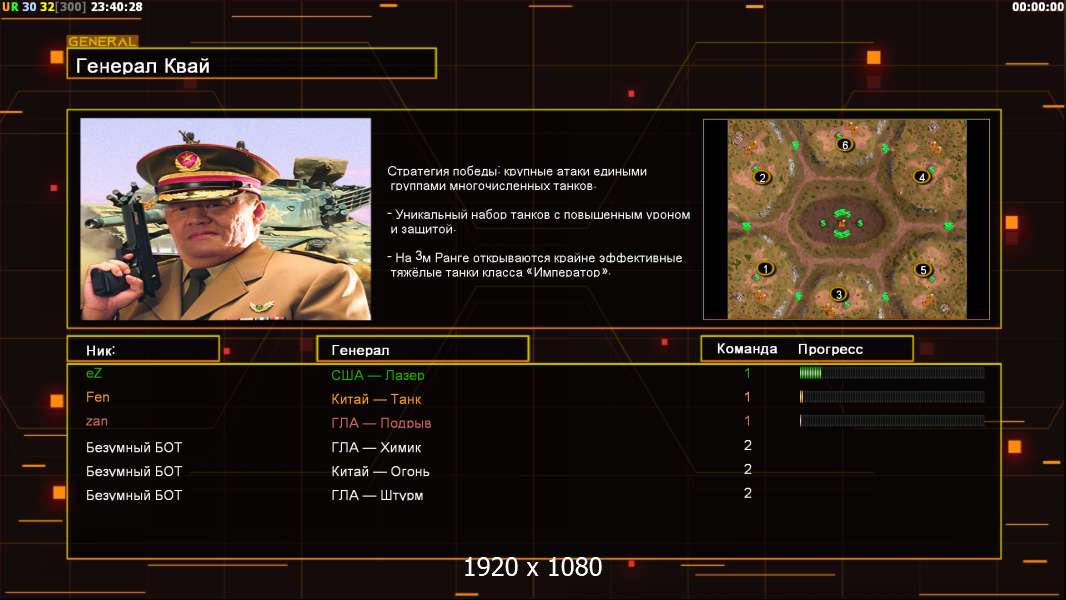Viewport: 1066px width, 600px height.
Task: Click start position marker 2 on the map preview
Action: coord(762,177)
